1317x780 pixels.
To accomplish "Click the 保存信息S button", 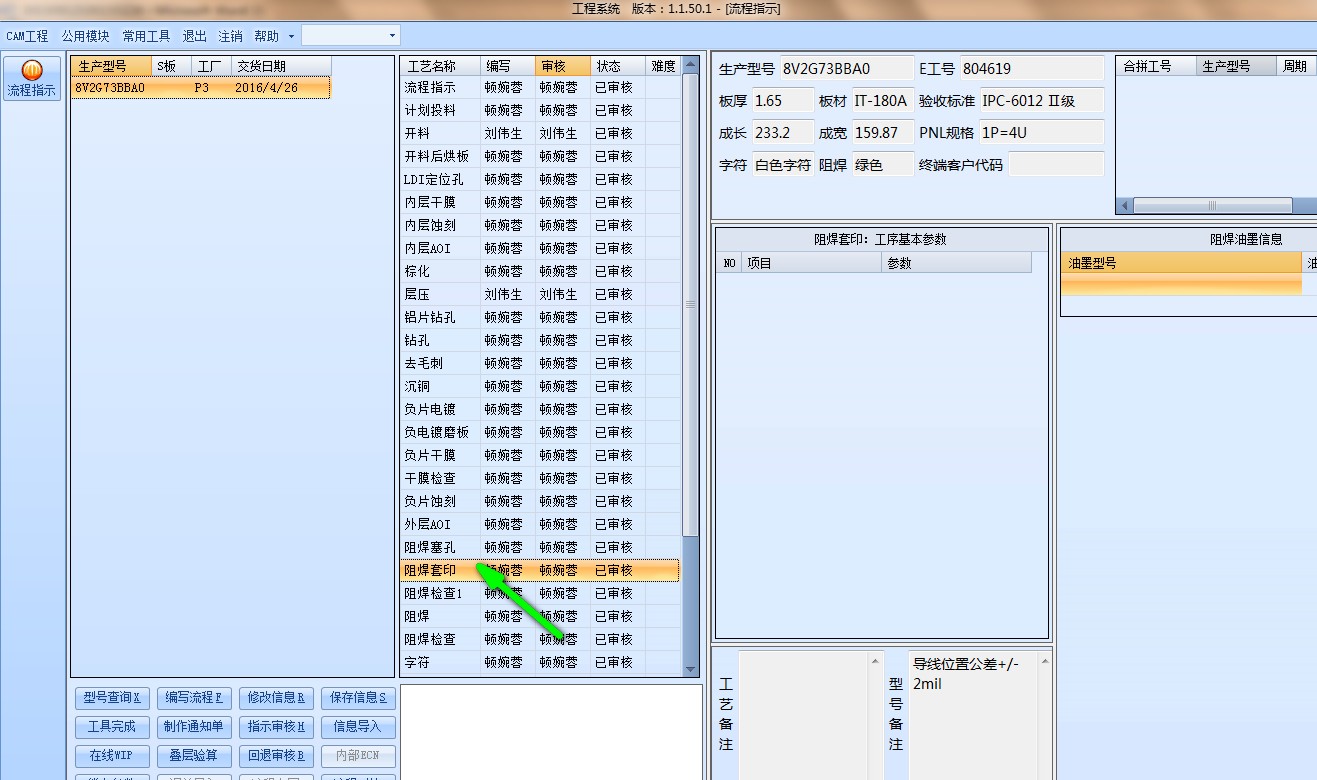I will coord(358,697).
